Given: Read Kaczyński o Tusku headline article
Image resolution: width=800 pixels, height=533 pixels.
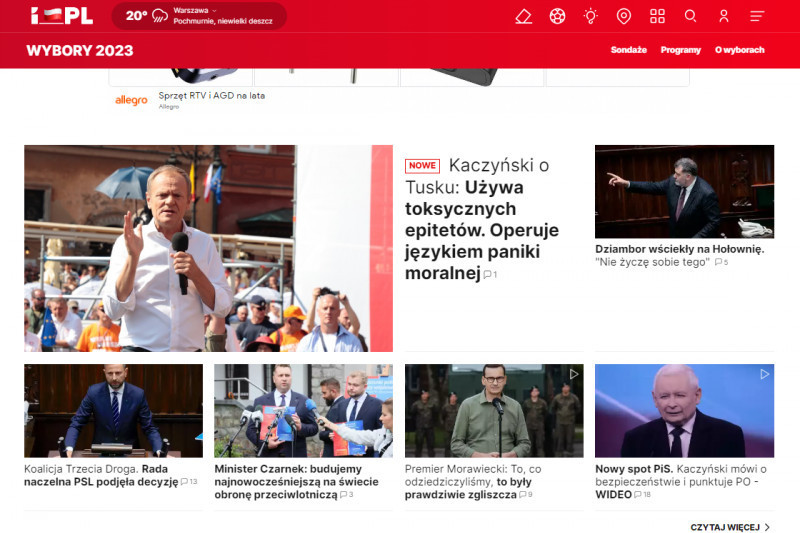Looking at the screenshot, I should pos(481,220).
